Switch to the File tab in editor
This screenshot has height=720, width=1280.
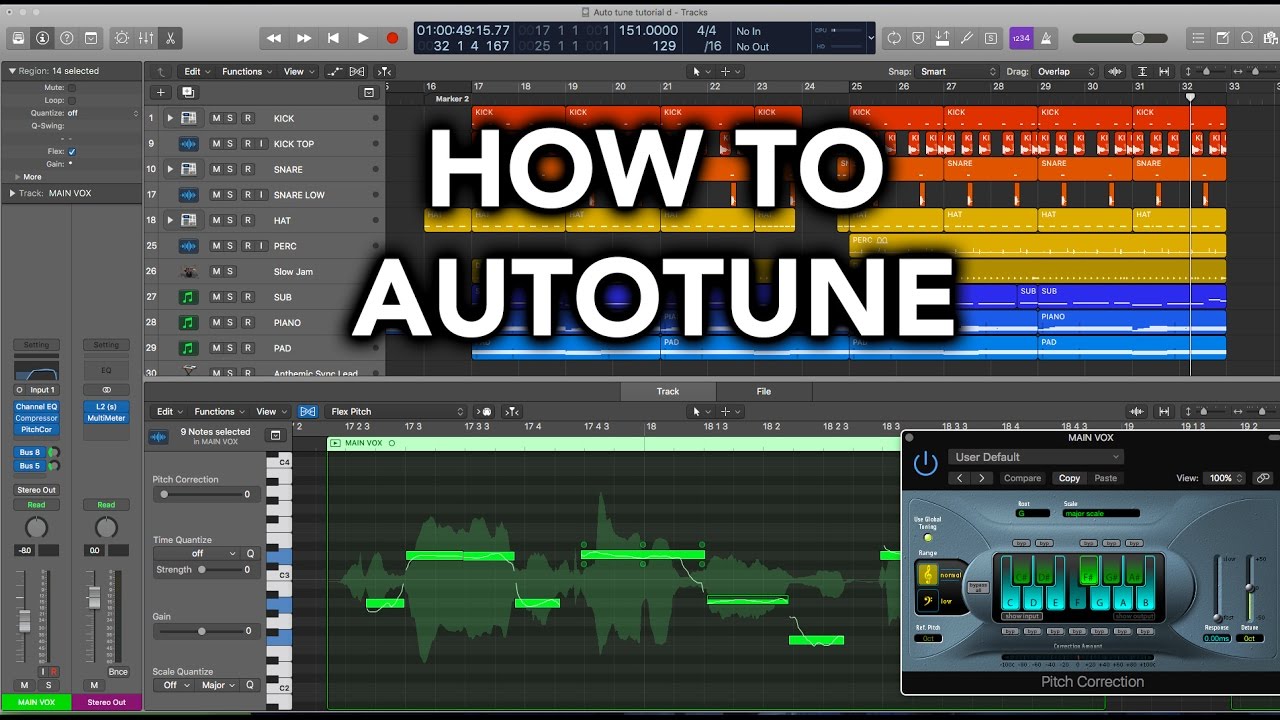pos(763,391)
